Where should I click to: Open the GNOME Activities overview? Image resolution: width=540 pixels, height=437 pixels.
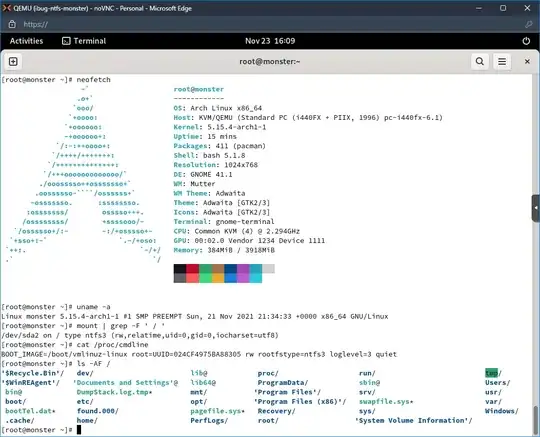[27, 41]
